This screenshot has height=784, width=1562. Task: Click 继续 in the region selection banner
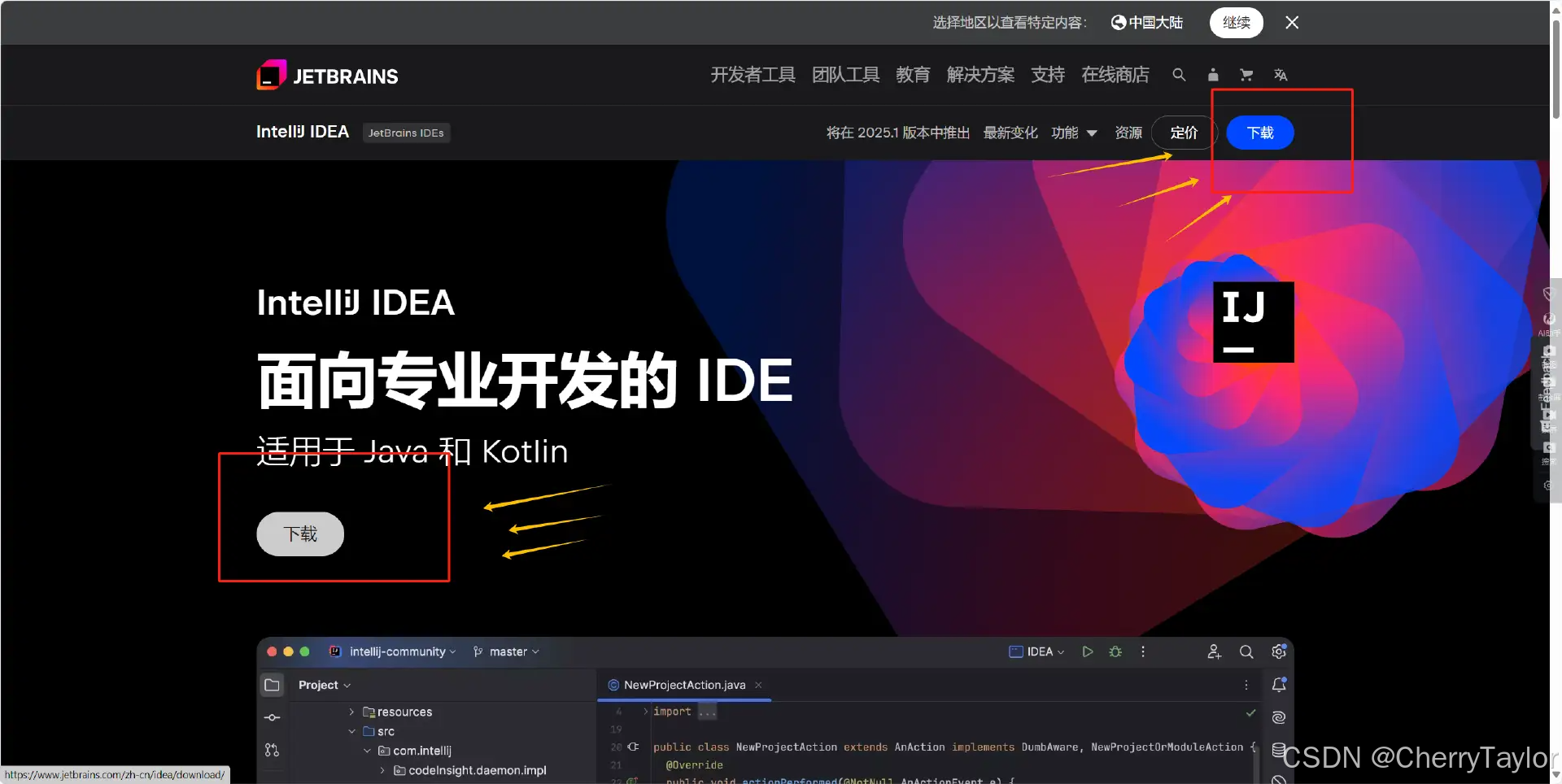[x=1236, y=22]
